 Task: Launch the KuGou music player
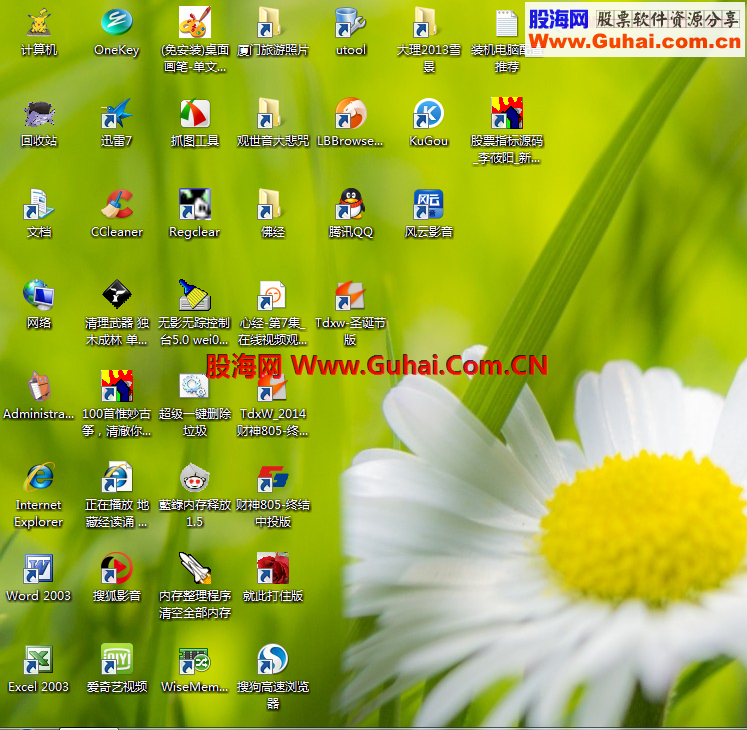[x=428, y=113]
